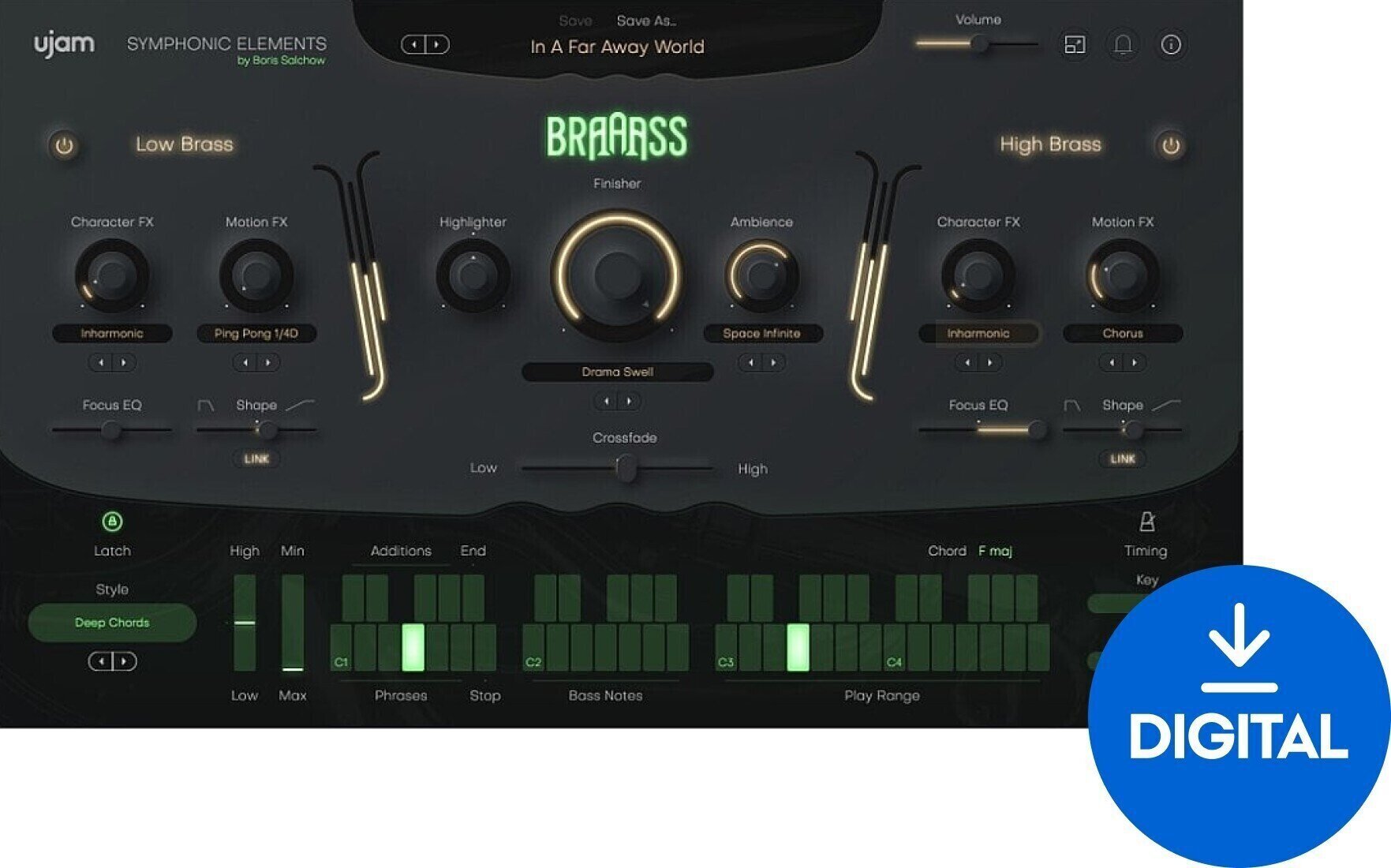The image size is (1391, 868).
Task: Select next Low Brass Motion FX type
Action: [x=268, y=363]
